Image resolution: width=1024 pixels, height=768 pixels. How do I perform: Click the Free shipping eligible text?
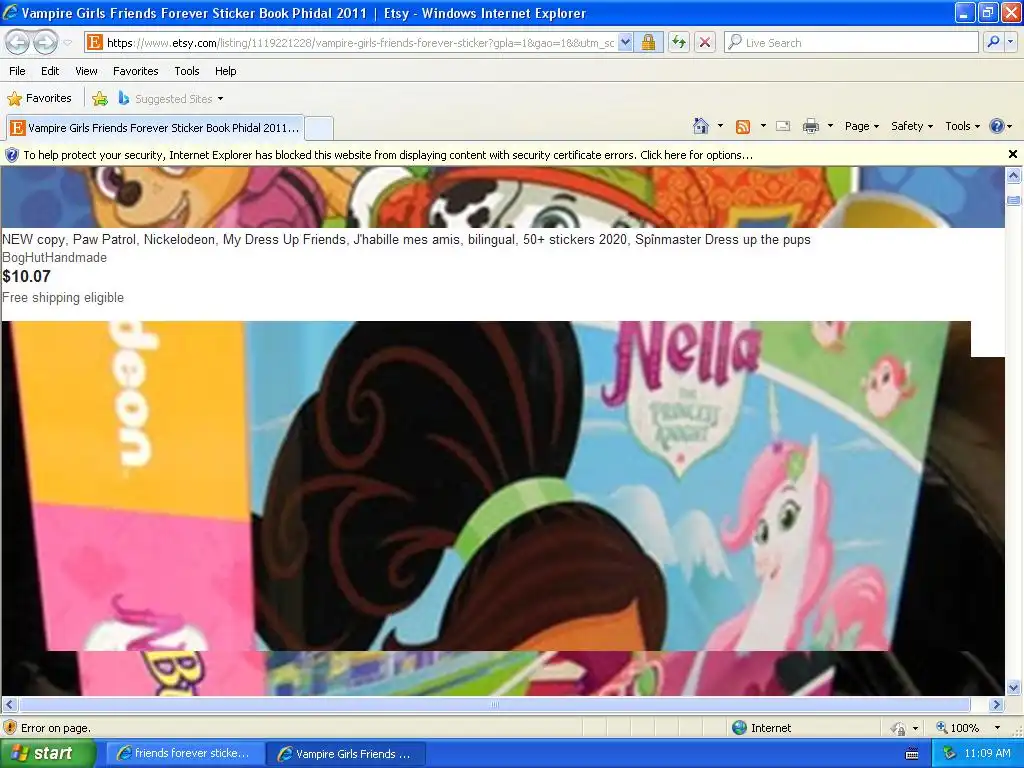63,298
